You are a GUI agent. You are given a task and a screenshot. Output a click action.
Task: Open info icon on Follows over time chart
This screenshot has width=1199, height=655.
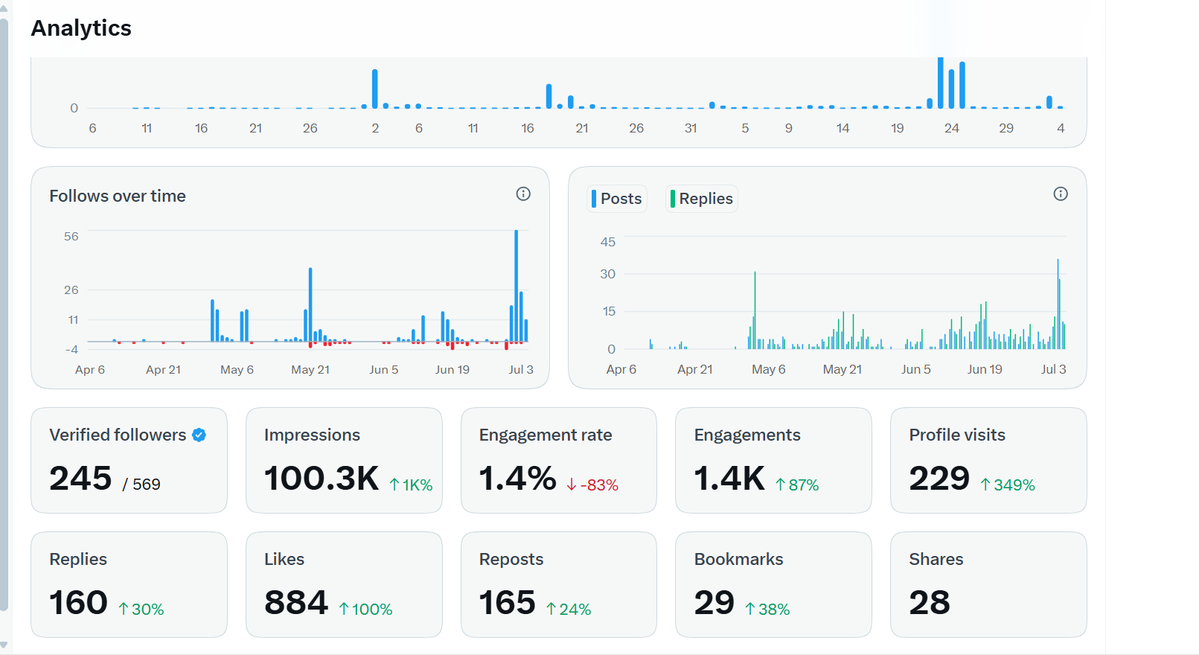pos(523,194)
